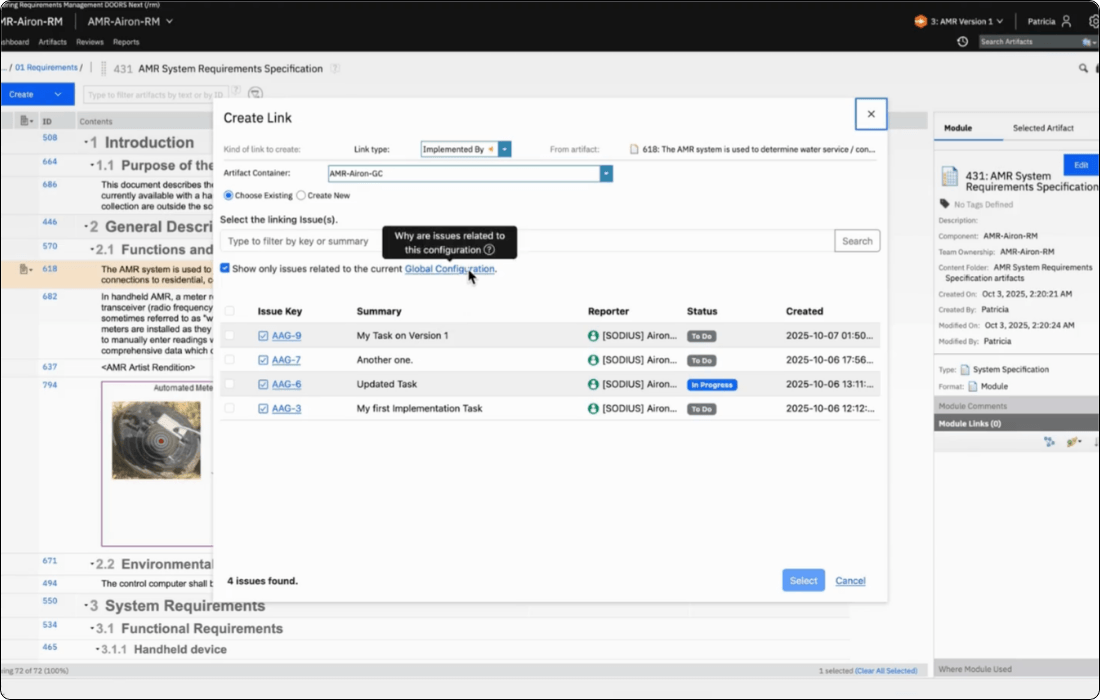Click the task type icon beside AAG-6
This screenshot has width=1100, height=700.
263,384
